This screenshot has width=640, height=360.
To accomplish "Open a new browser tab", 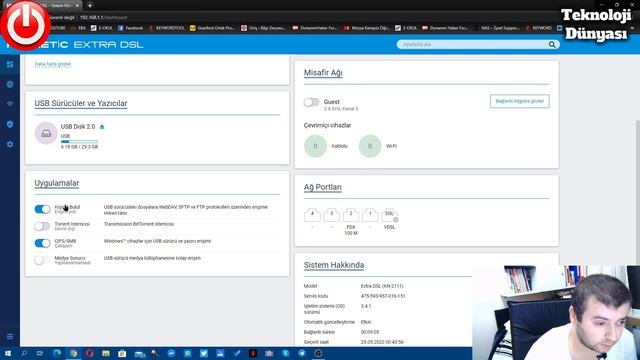I will (x=90, y=5).
